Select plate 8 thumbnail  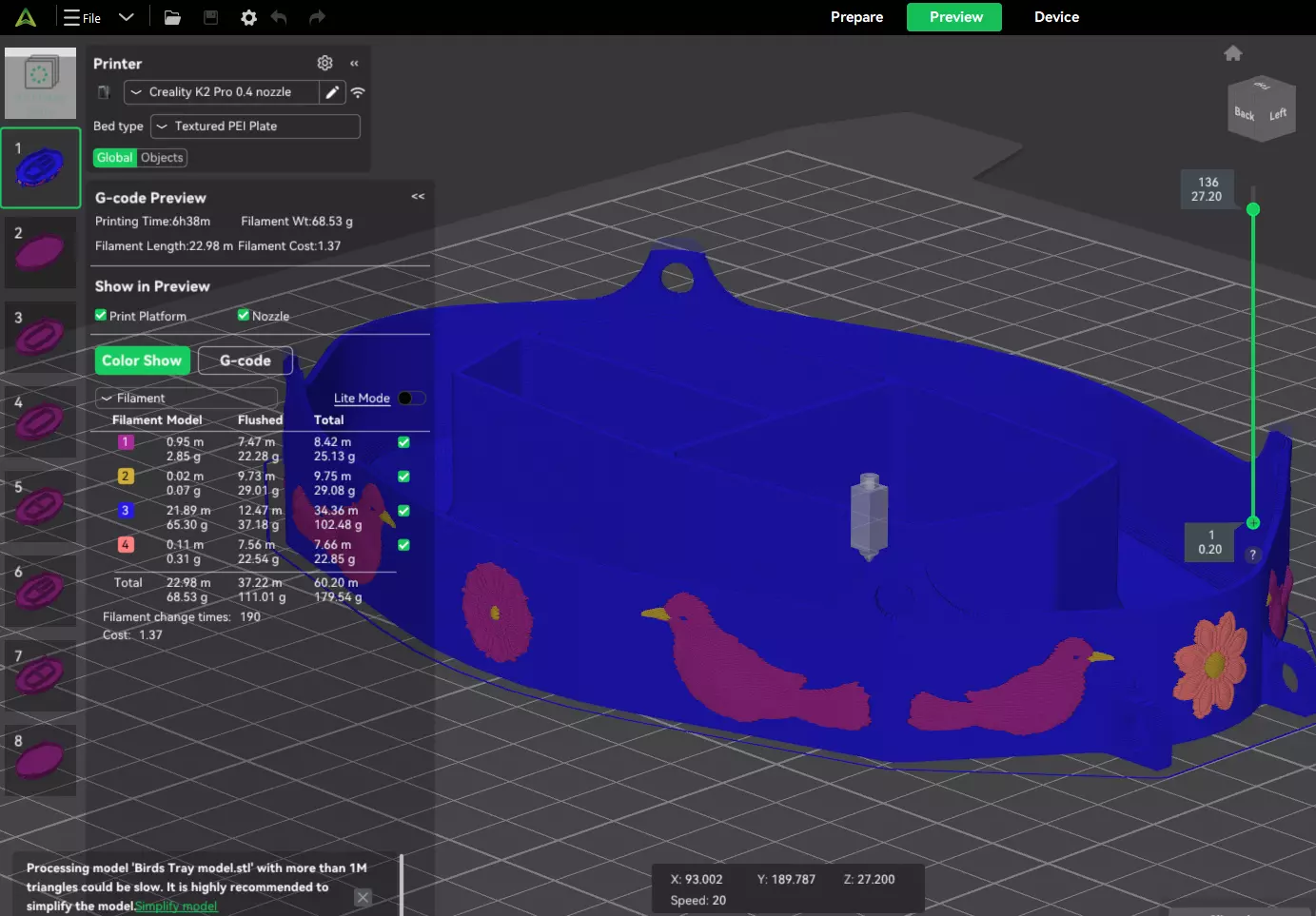(41, 760)
